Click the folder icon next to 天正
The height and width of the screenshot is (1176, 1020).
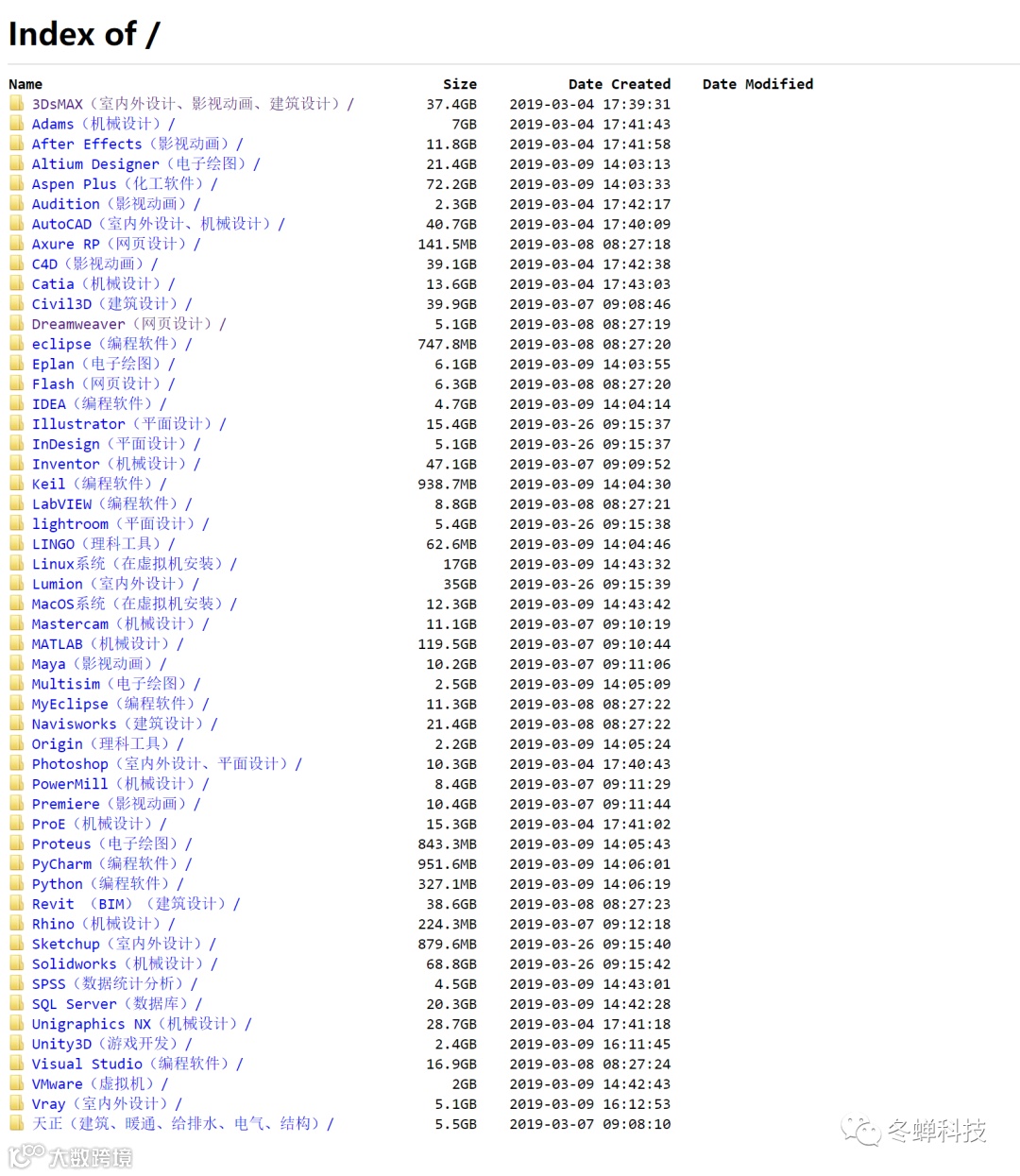coord(17,1124)
